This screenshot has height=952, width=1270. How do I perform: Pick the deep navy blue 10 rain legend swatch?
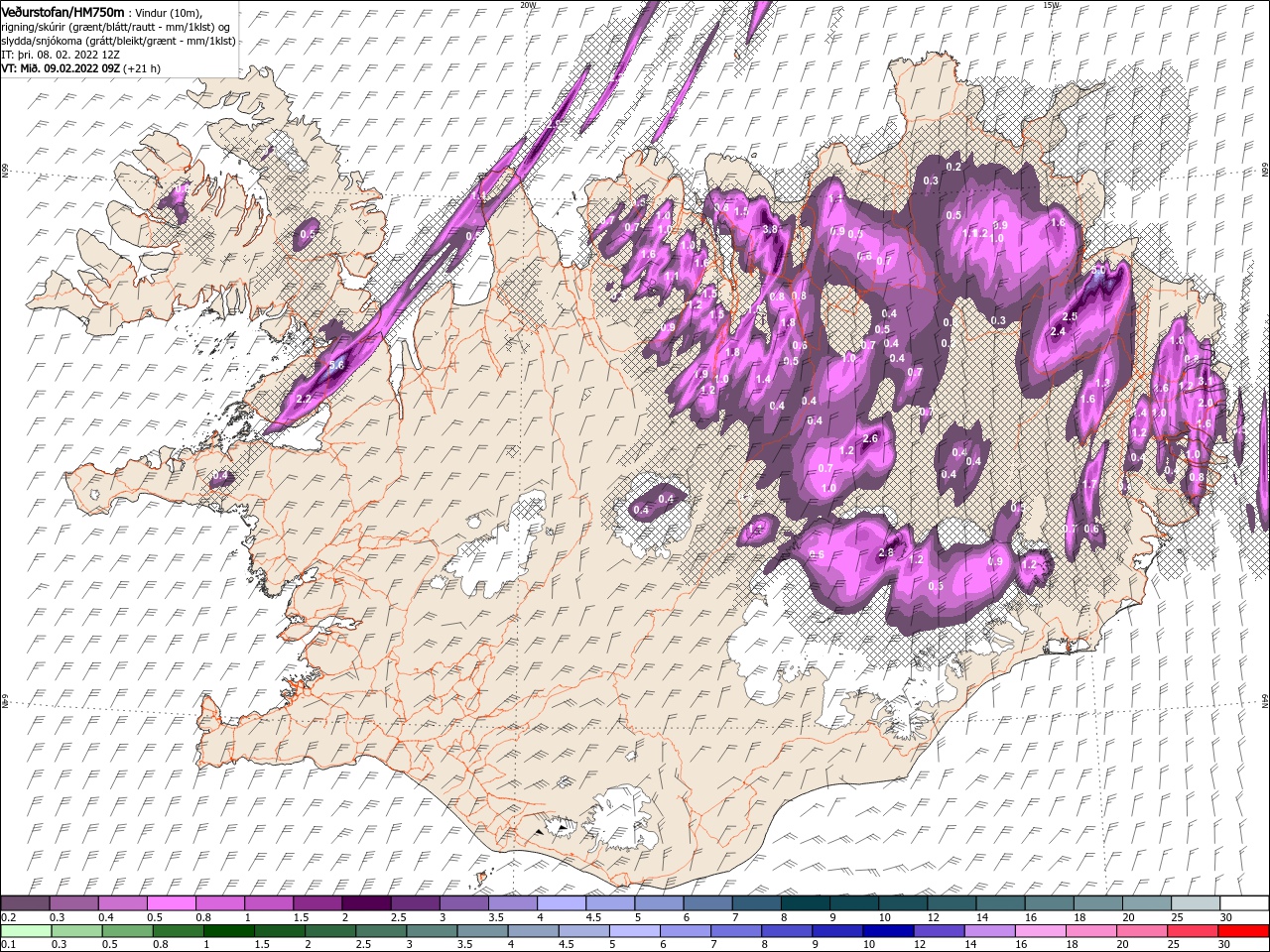(x=887, y=931)
